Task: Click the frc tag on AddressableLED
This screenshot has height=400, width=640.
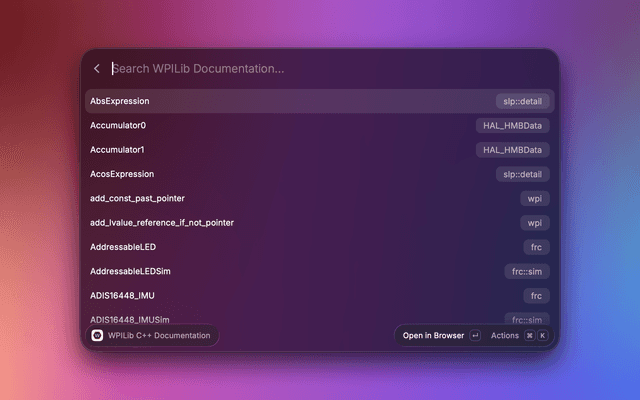Action: coord(536,247)
